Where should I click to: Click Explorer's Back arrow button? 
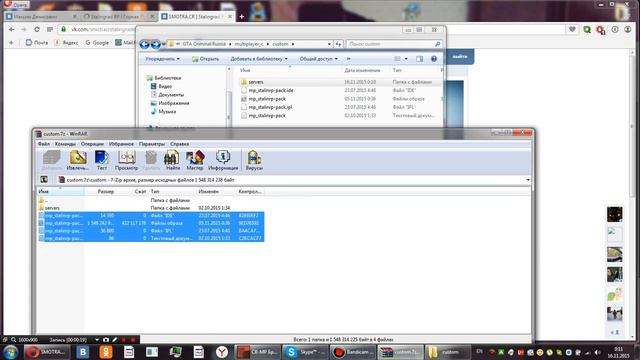[x=144, y=44]
